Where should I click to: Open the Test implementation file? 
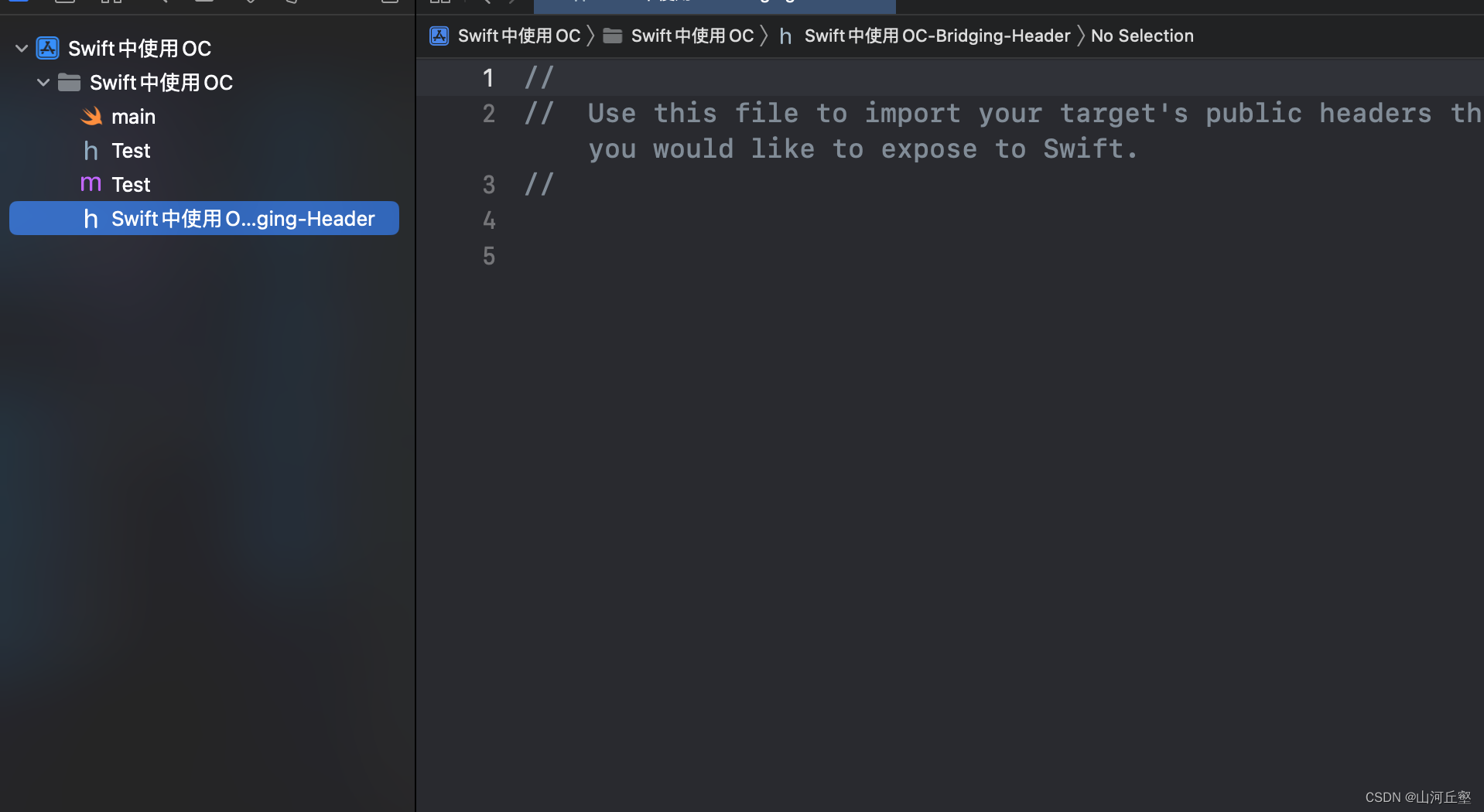[131, 185]
